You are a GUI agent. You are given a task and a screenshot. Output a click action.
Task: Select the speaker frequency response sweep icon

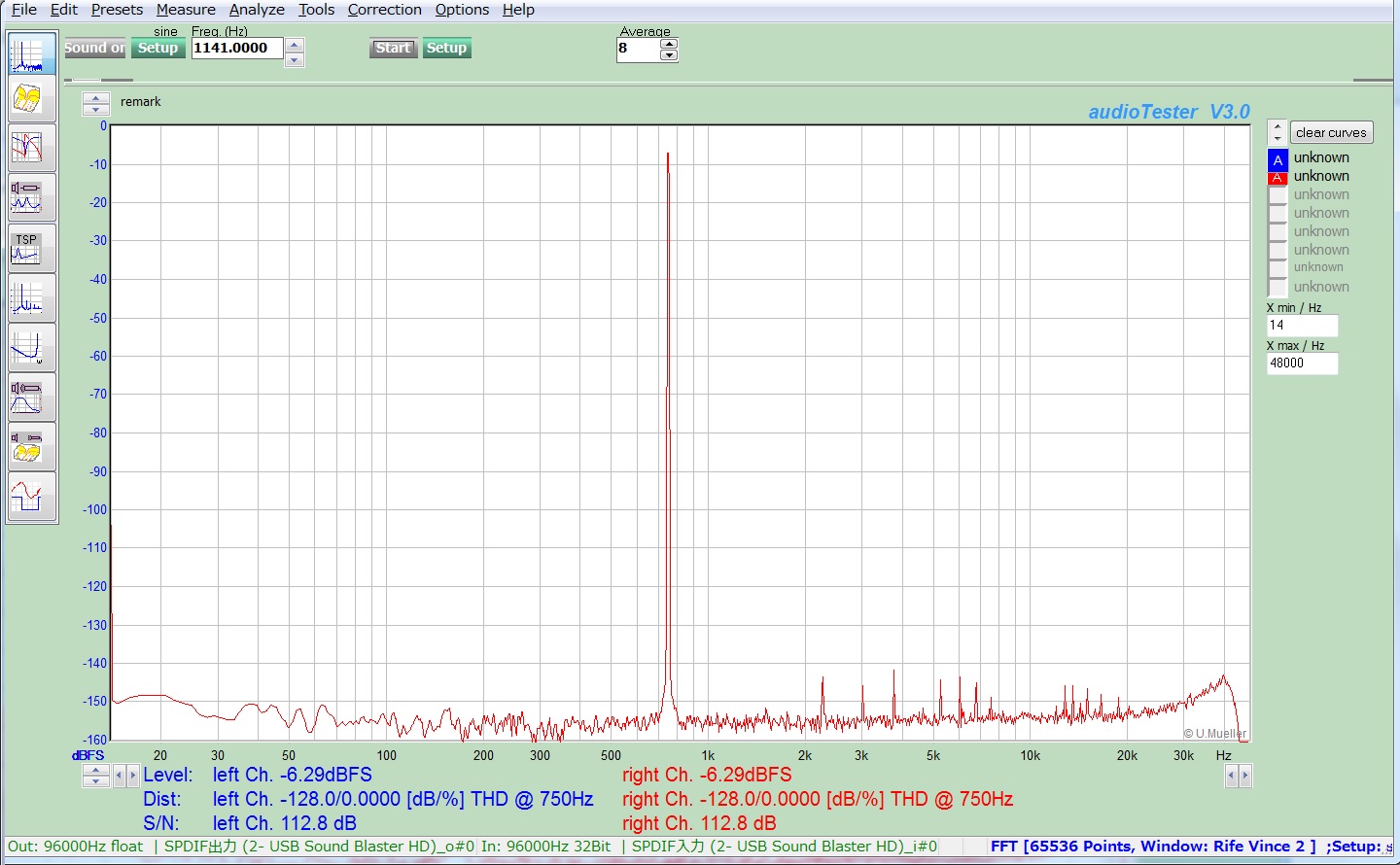point(31,397)
